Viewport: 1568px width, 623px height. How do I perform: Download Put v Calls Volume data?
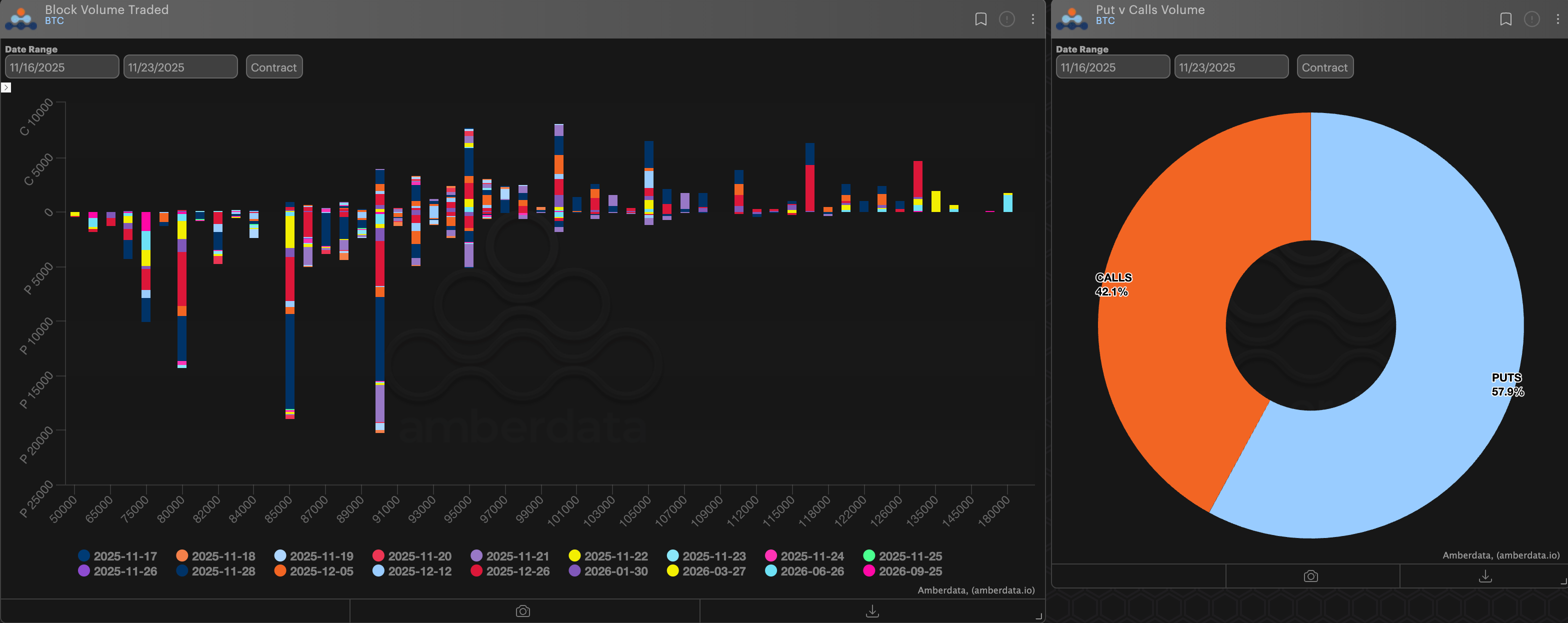click(1485, 576)
